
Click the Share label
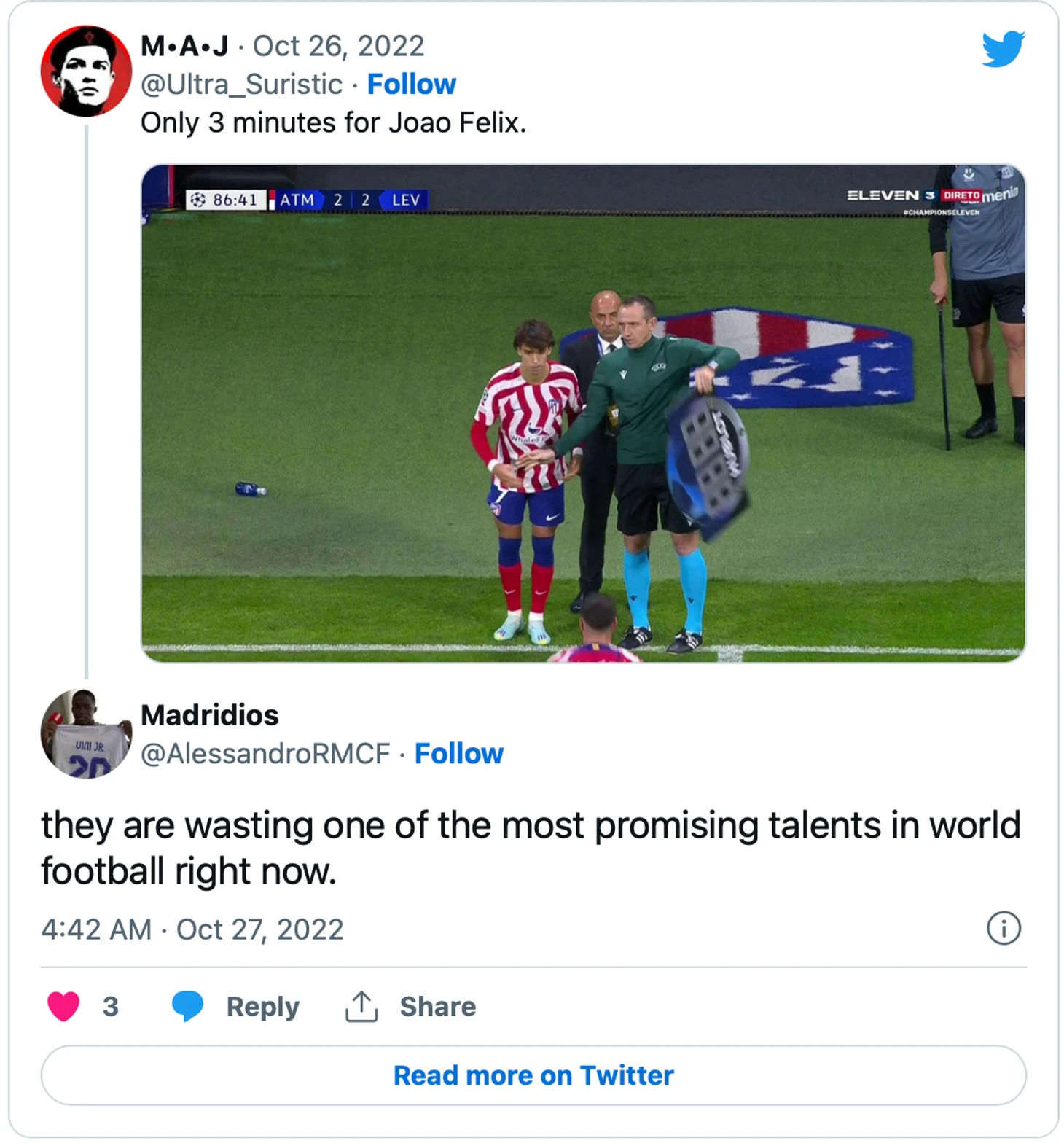[437, 1007]
